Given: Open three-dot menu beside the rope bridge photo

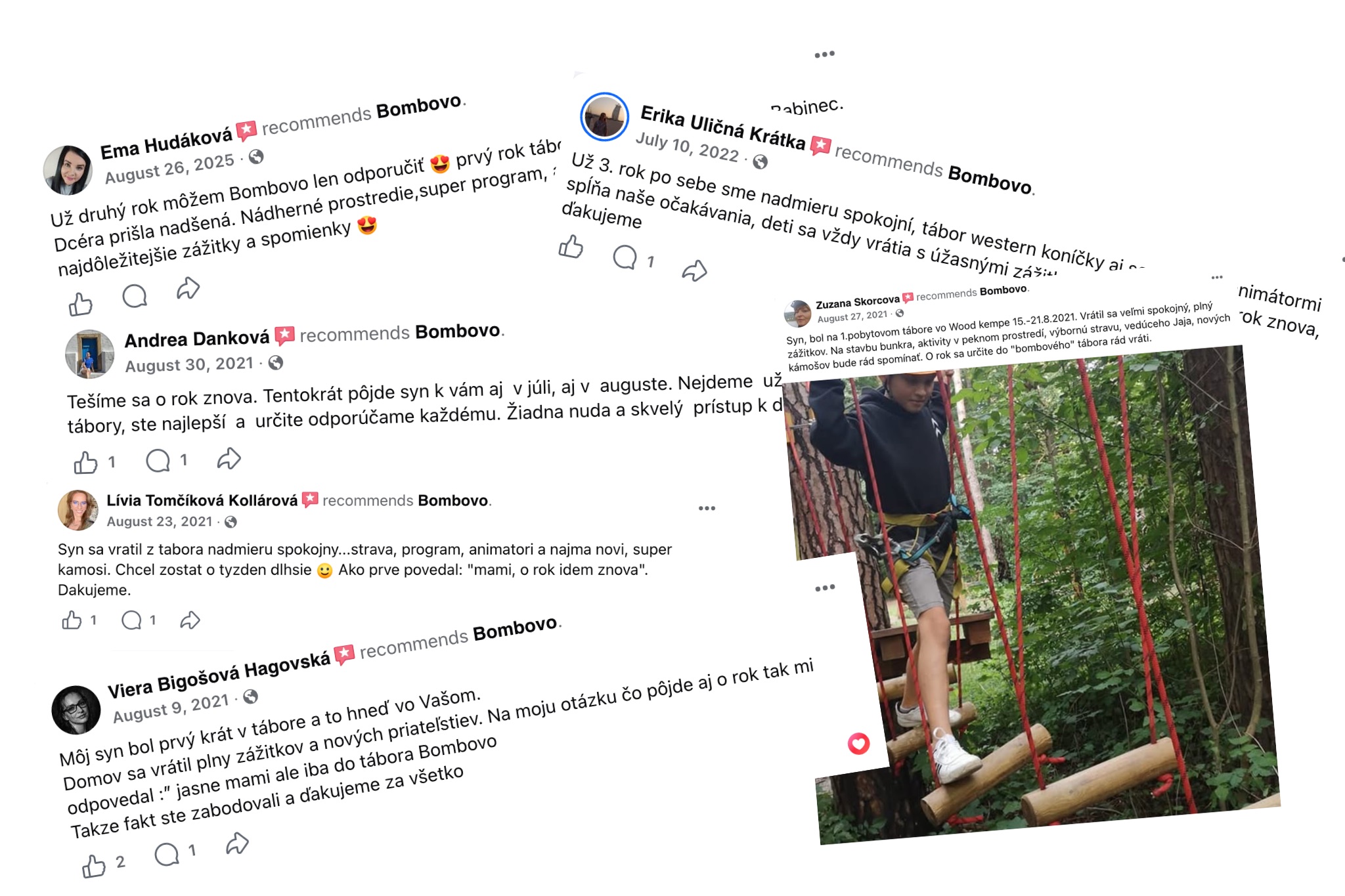Looking at the screenshot, I should tap(825, 587).
